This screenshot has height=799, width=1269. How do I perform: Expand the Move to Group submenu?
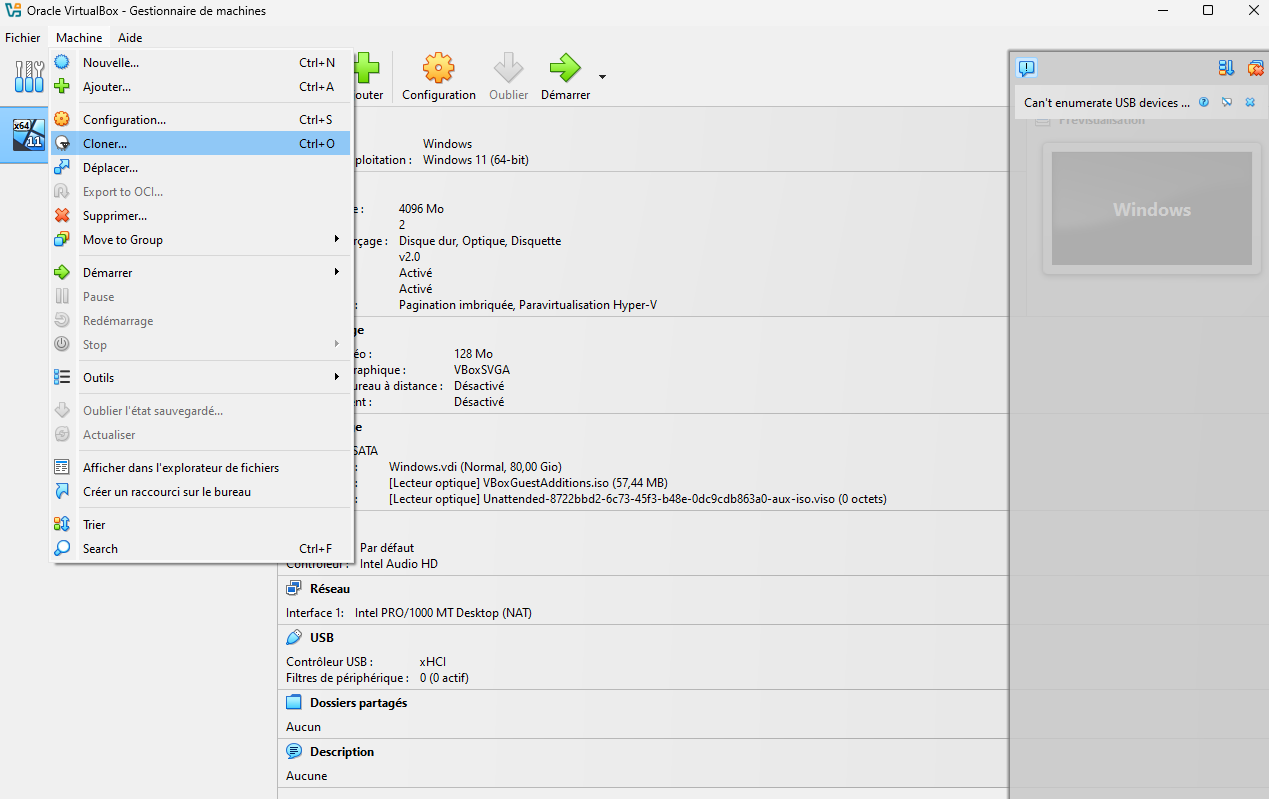(x=201, y=239)
